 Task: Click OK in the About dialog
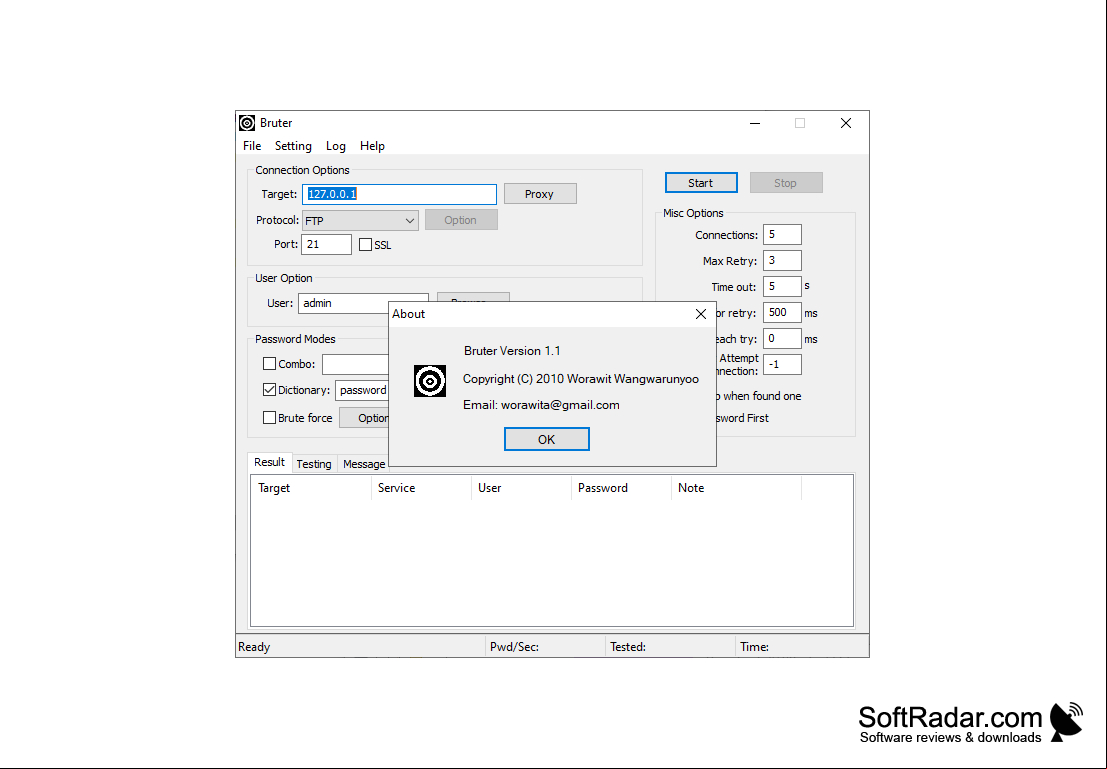tap(546, 439)
